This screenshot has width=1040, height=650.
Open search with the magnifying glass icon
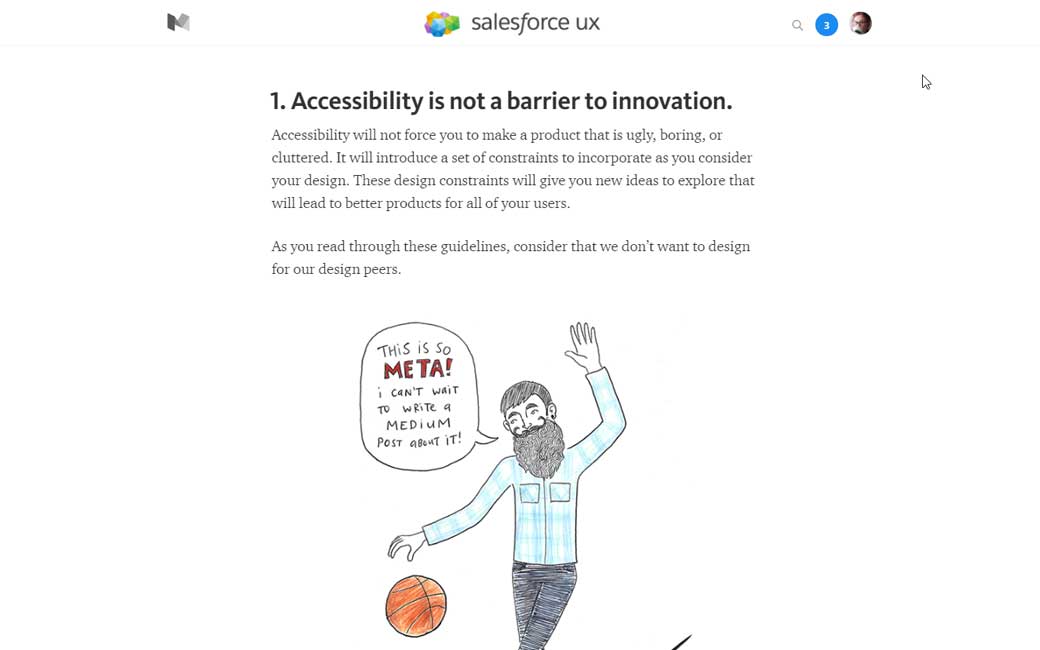[x=797, y=25]
